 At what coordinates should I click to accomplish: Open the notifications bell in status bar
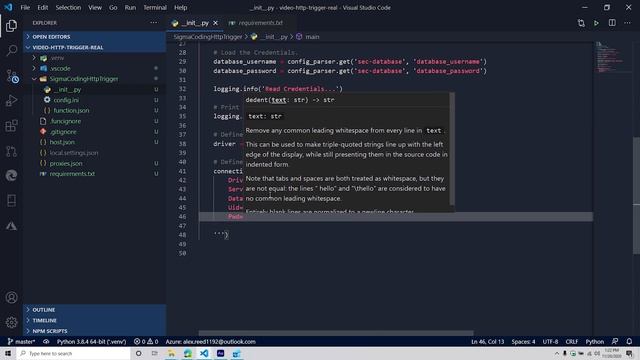point(629,342)
